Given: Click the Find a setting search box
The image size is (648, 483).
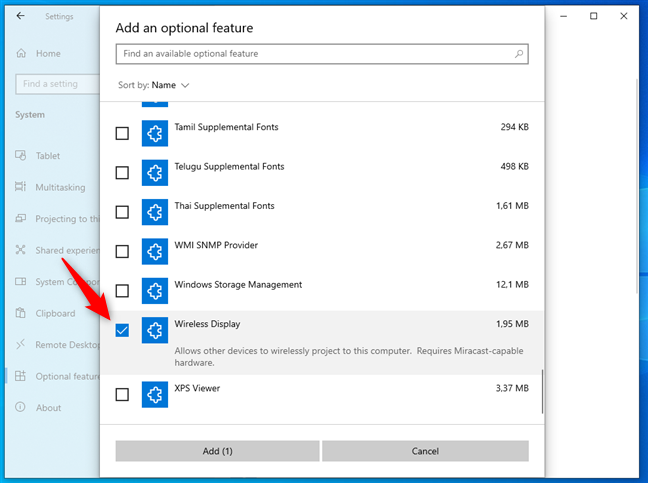Looking at the screenshot, I should point(57,84).
